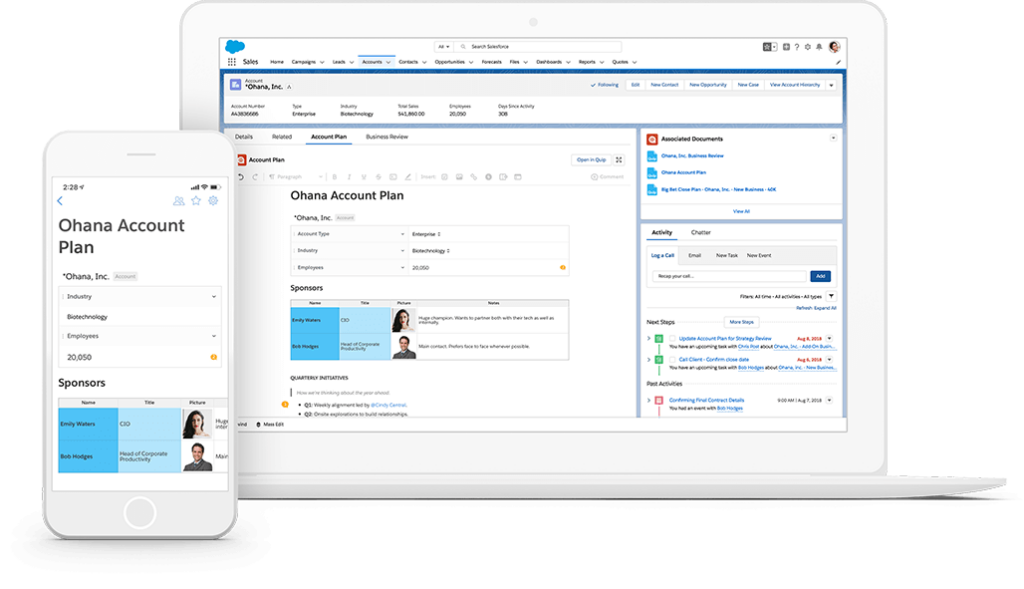Open the App Launcher grid icon
The width and height of the screenshot is (1024, 589).
coord(232,62)
